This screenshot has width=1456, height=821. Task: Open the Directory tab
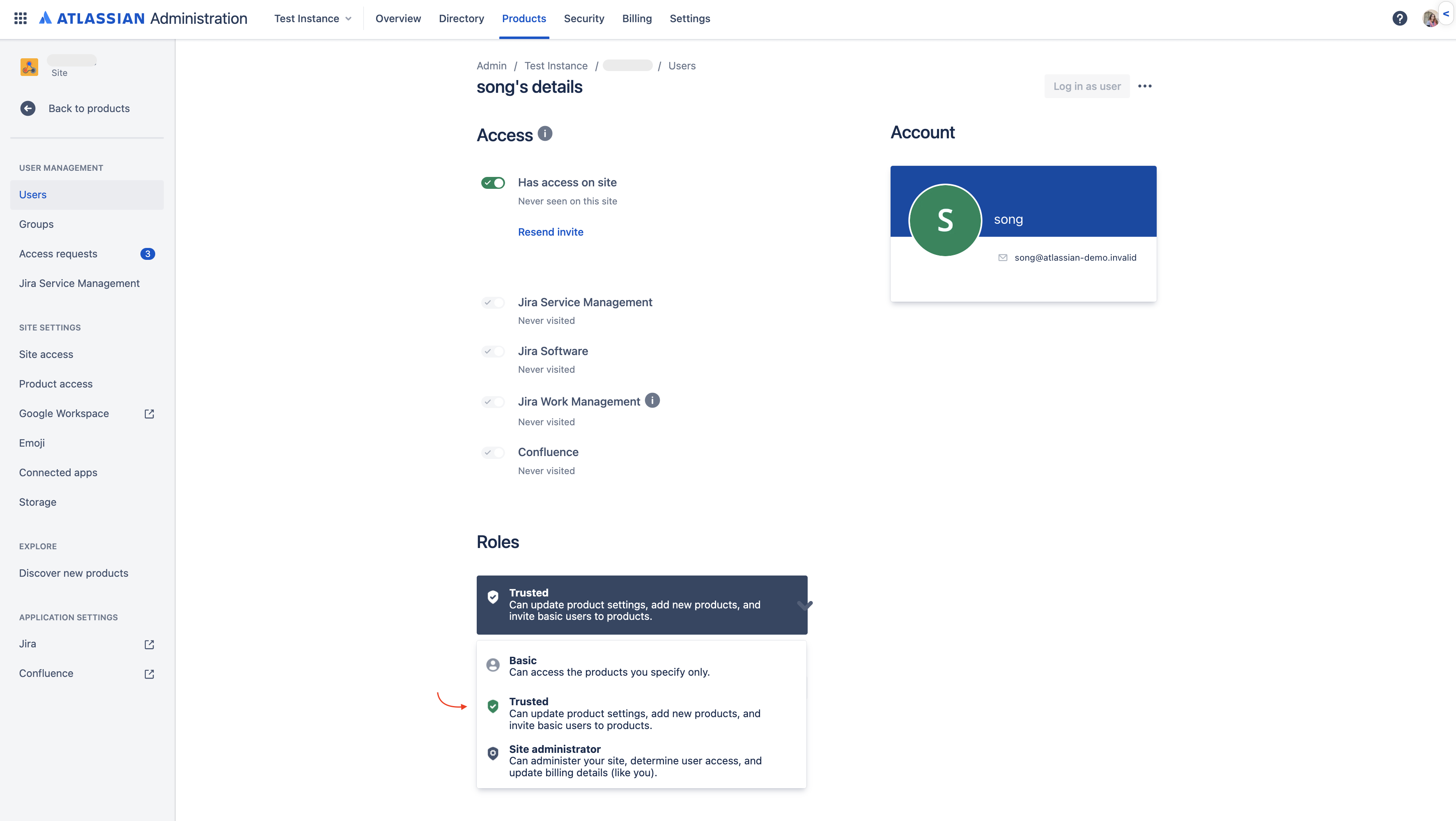tap(461, 18)
